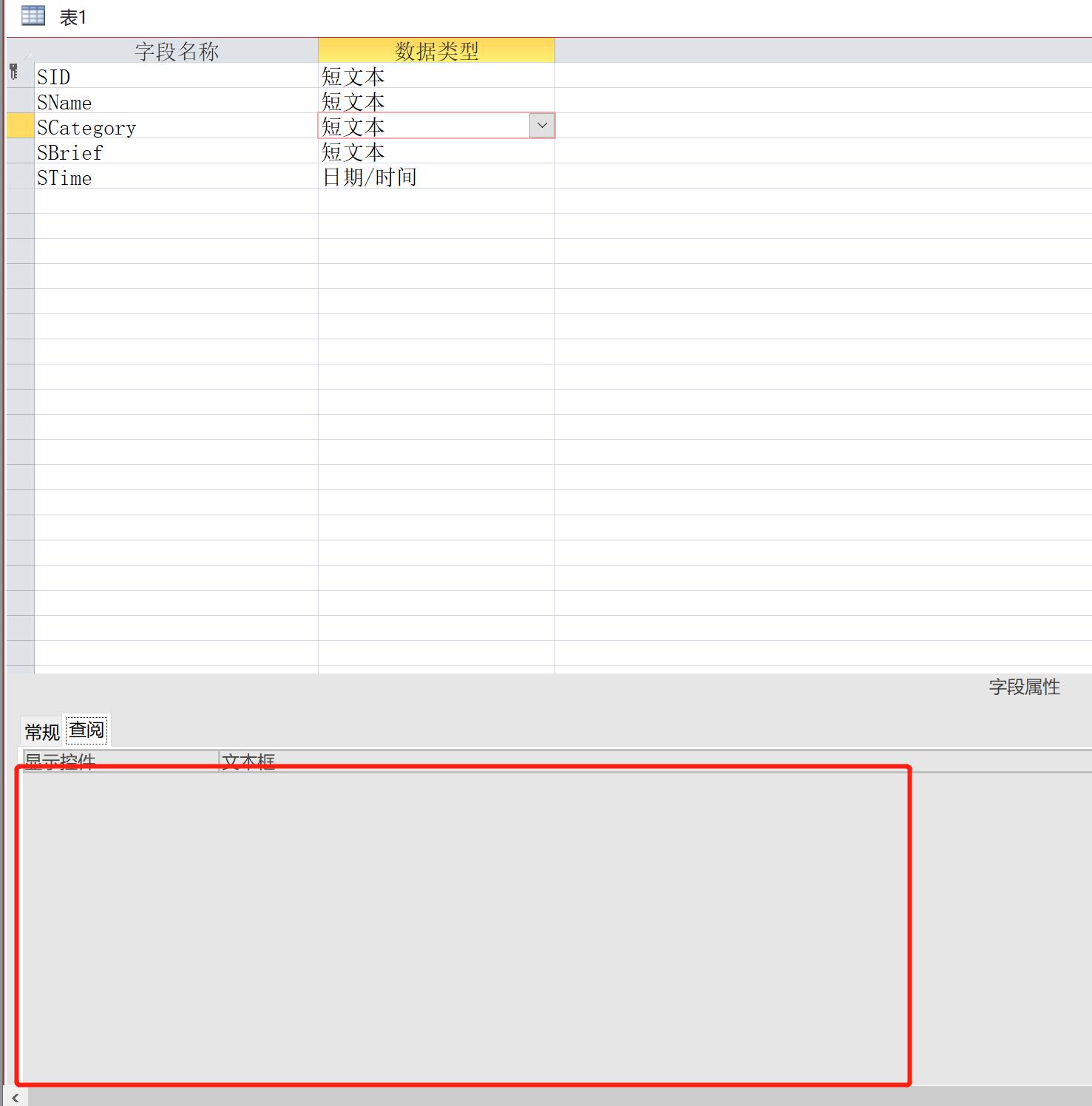Click the STime field name cell

pyautogui.click(x=176, y=177)
